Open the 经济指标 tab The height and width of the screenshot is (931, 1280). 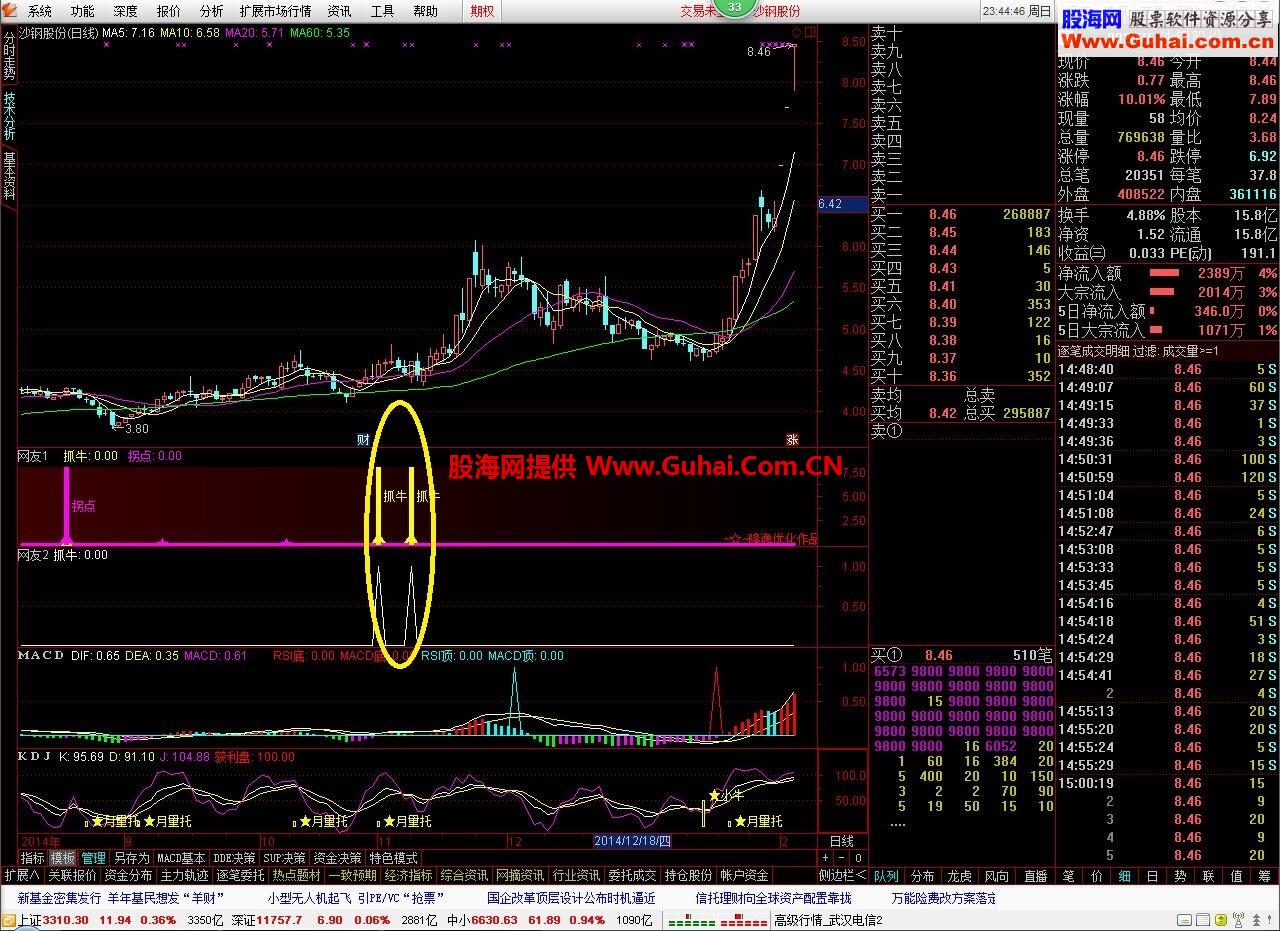click(x=409, y=875)
